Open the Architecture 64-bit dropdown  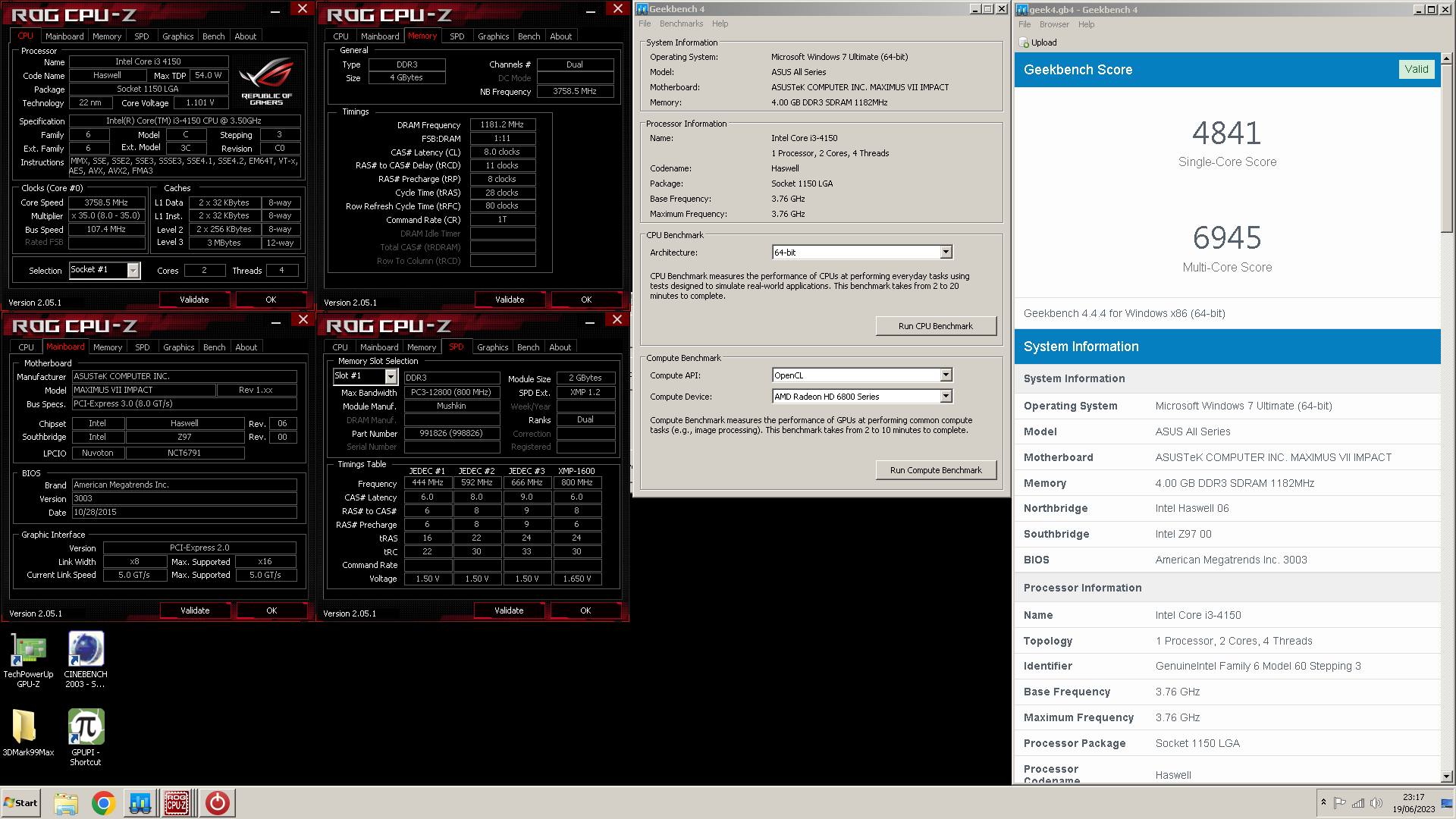946,252
